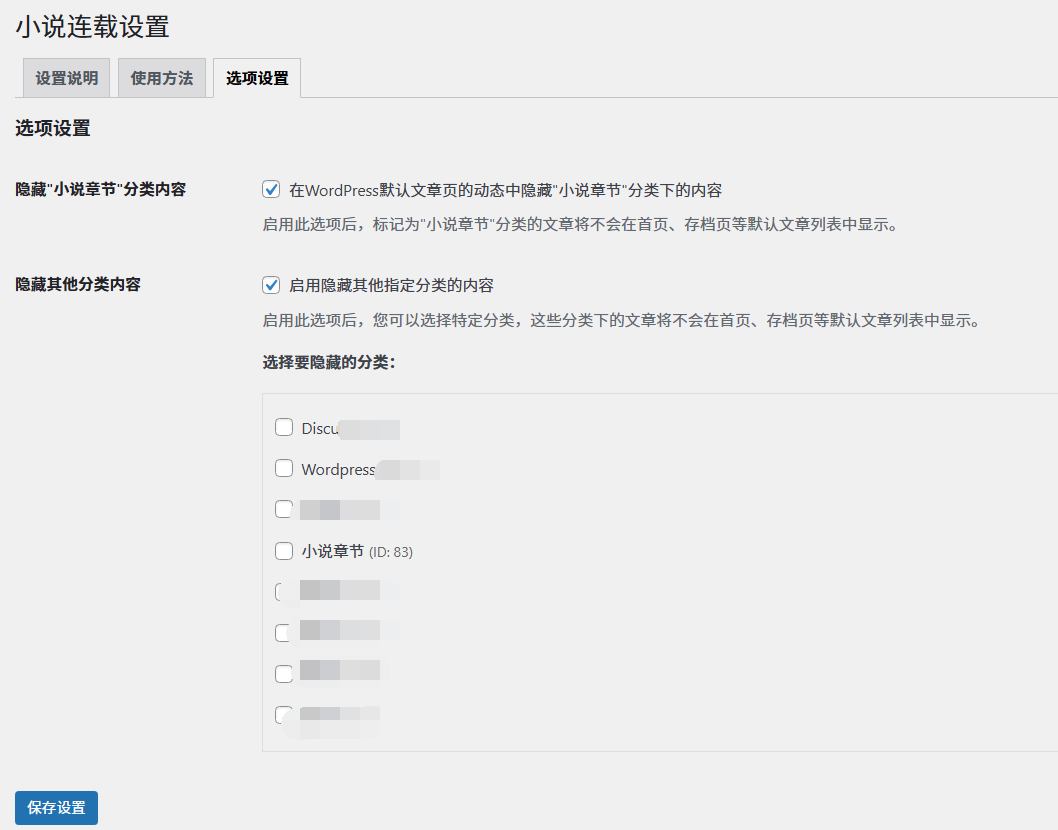The height and width of the screenshot is (830, 1058).
Task: Disable the 启用隐藏其他指定分类的内容 checkbox
Action: 271,285
